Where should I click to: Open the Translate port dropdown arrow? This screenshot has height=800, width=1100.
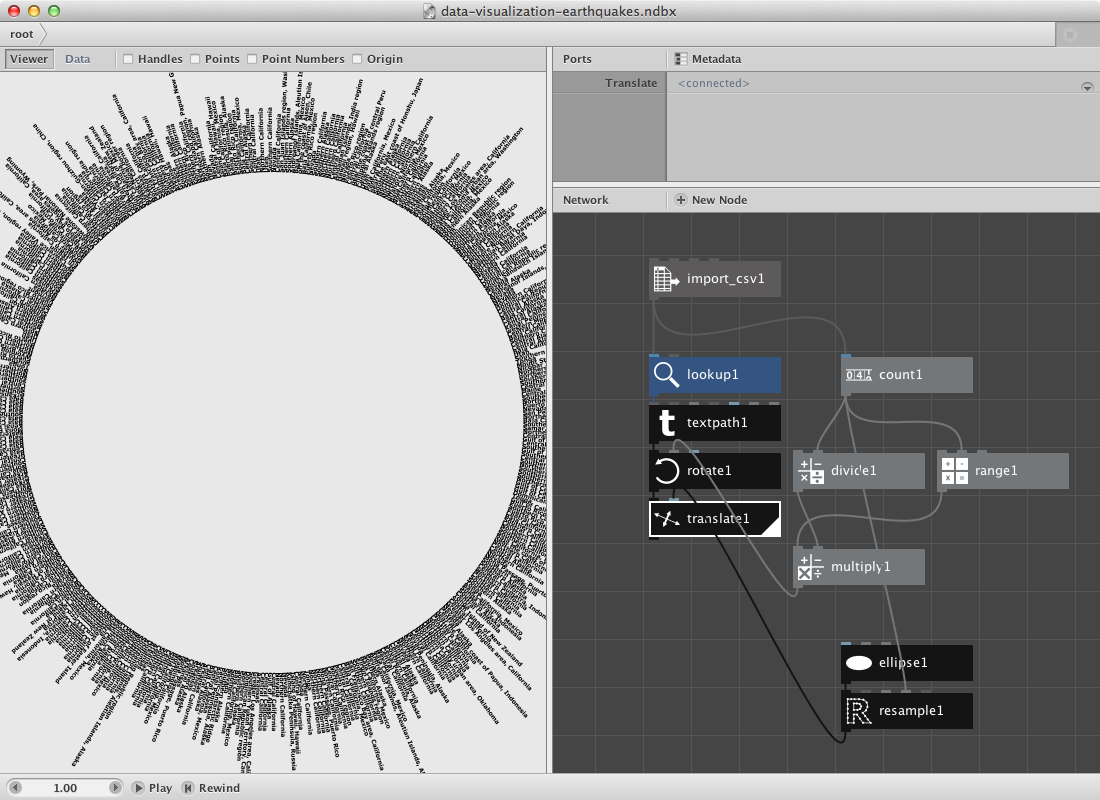pos(1087,87)
